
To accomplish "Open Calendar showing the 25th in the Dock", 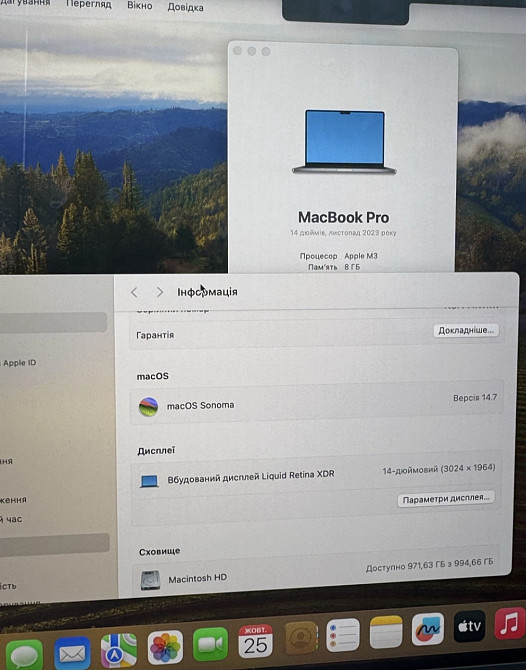I will [x=256, y=641].
